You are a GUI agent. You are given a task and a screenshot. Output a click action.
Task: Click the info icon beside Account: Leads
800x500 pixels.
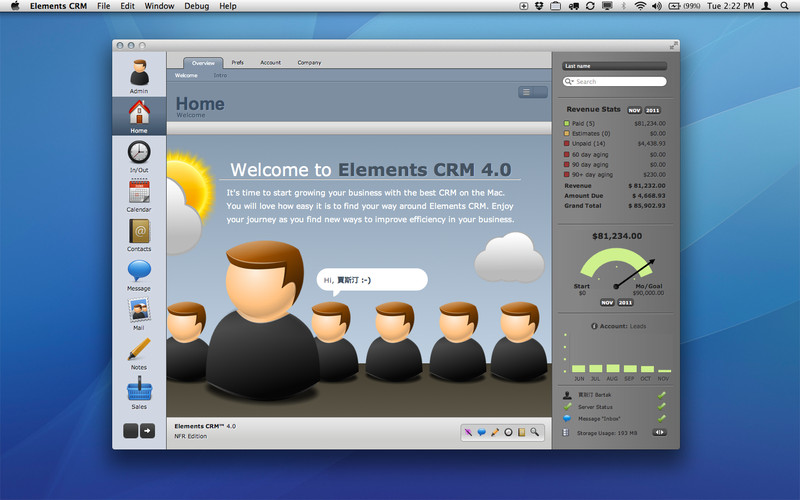(x=594, y=326)
